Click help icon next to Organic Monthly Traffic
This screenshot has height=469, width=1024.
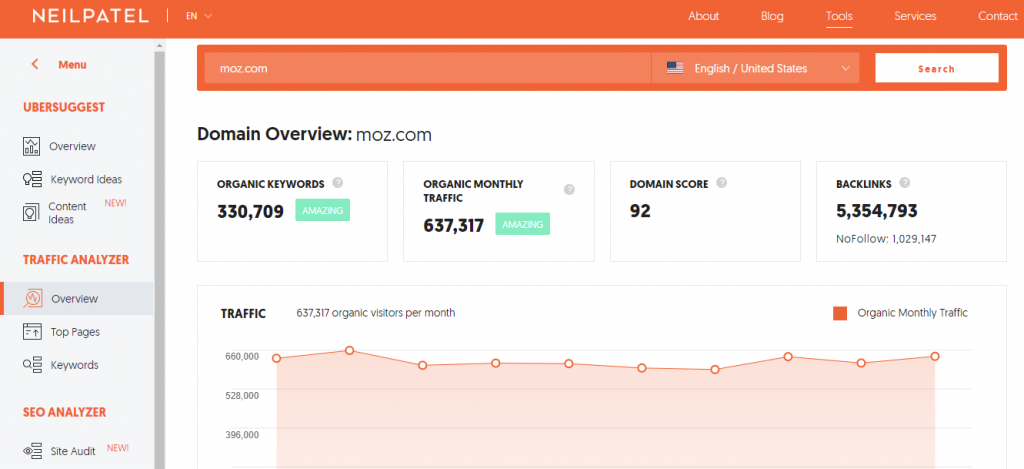569,189
